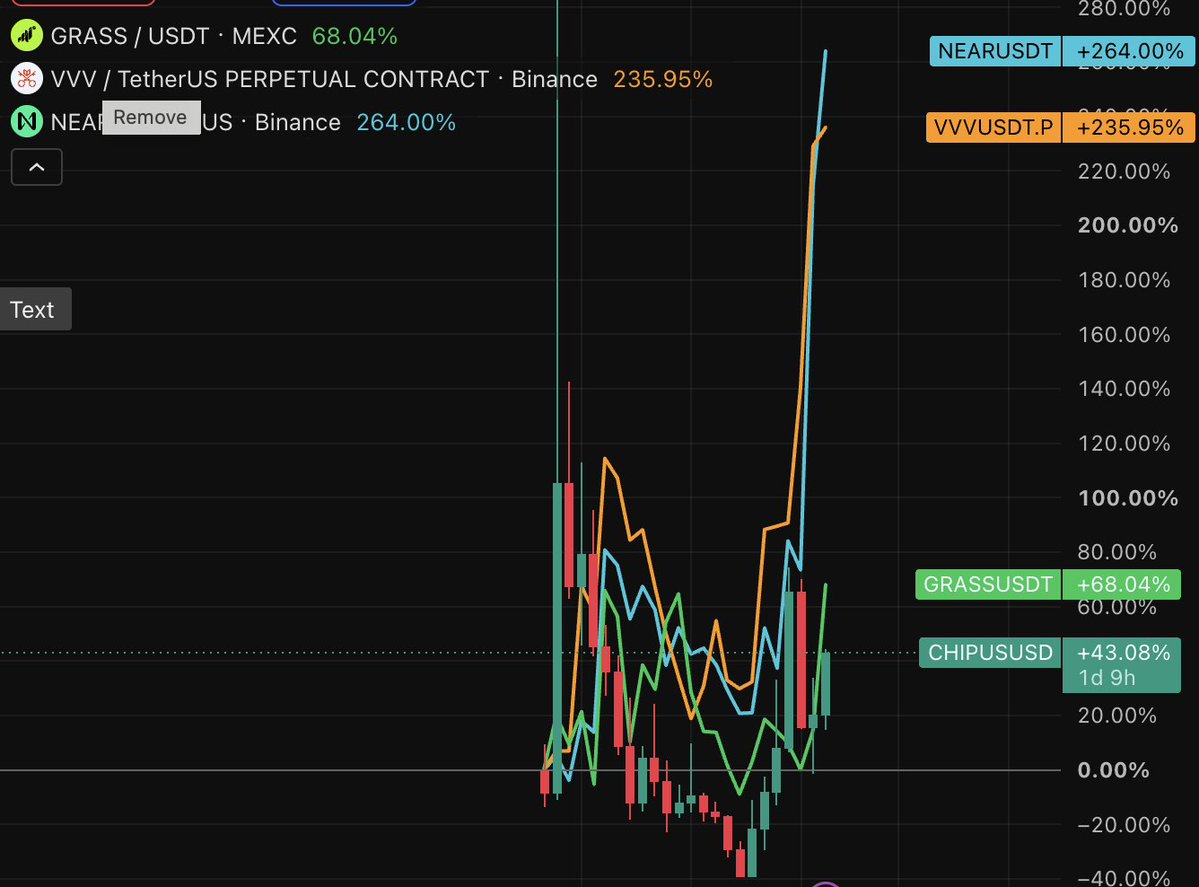1199x887 pixels.
Task: Click the −20.00% axis tick label
Action: [x=1123, y=825]
